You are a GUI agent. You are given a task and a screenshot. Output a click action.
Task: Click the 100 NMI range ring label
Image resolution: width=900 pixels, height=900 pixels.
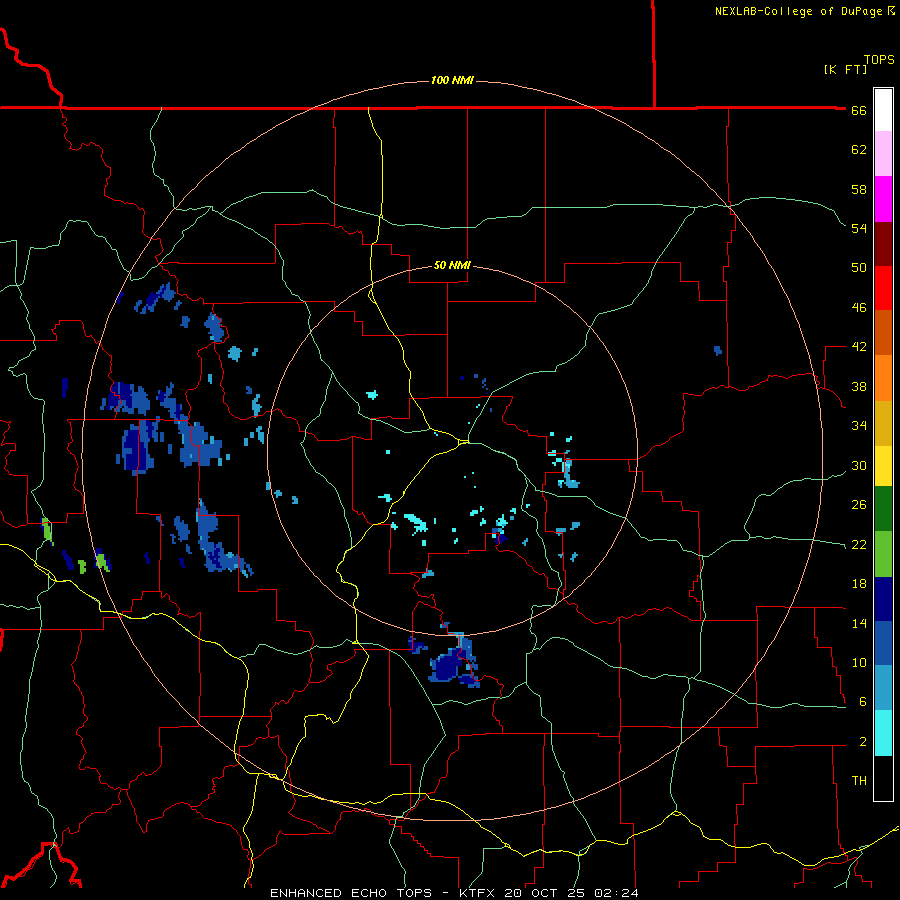pos(452,80)
